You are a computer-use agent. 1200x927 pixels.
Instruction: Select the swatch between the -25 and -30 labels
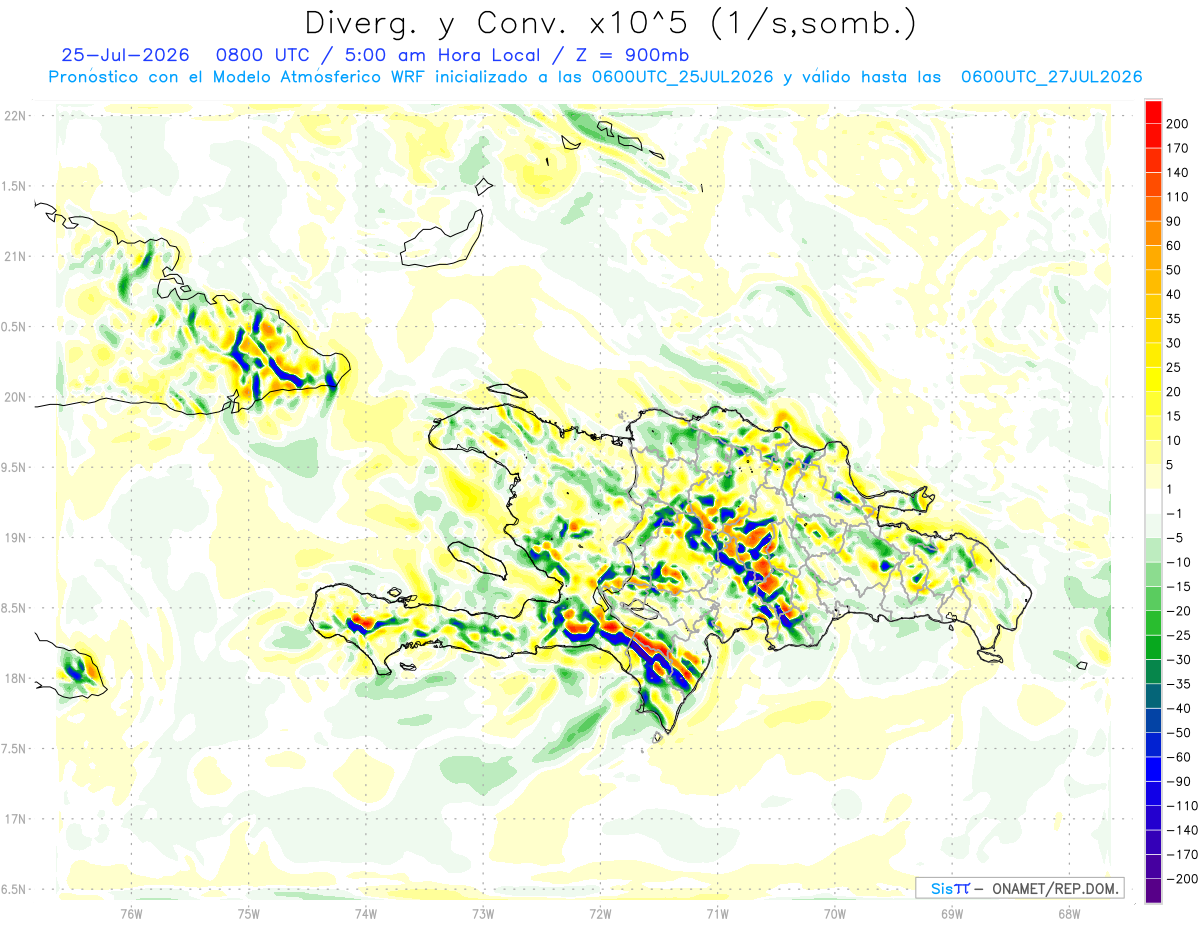[x=1153, y=647]
